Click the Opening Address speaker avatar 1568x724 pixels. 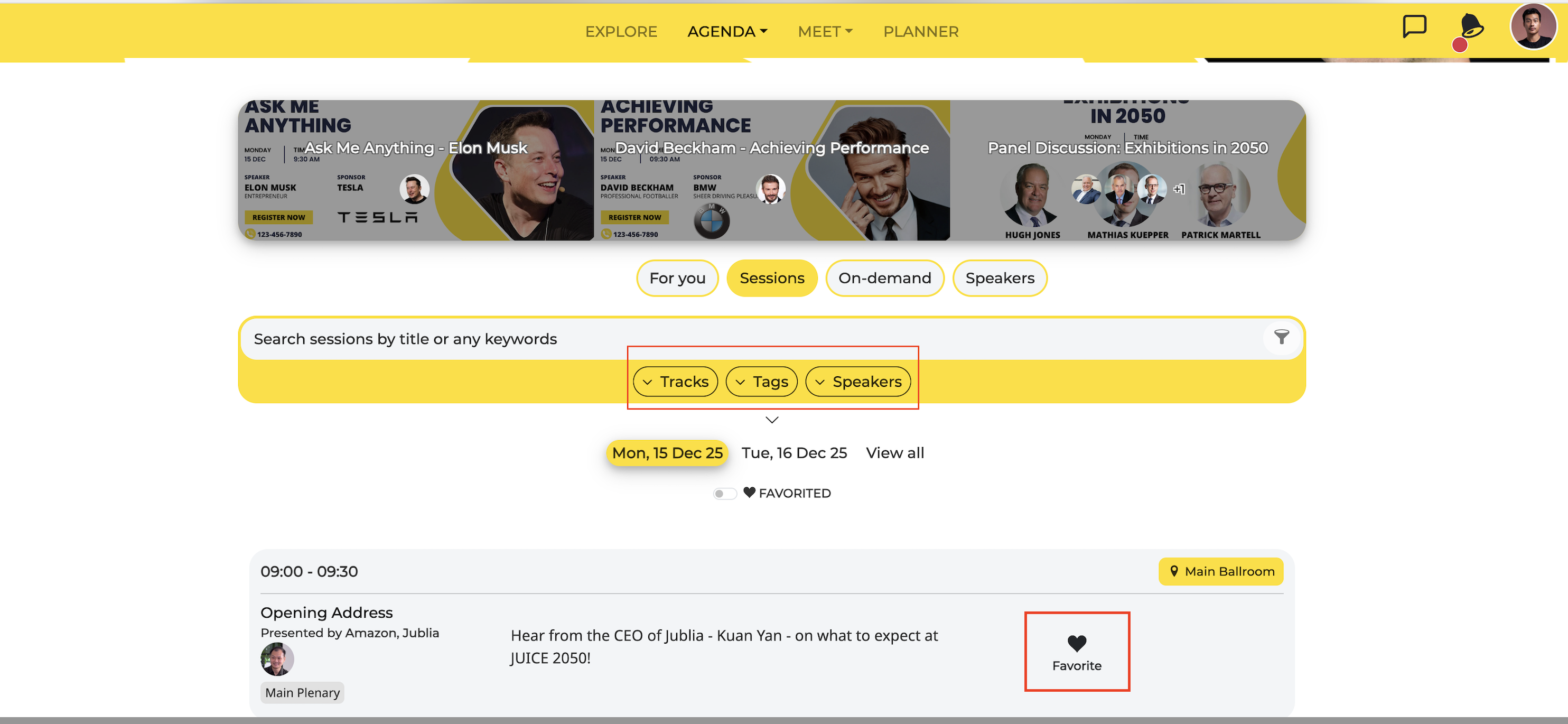277,659
